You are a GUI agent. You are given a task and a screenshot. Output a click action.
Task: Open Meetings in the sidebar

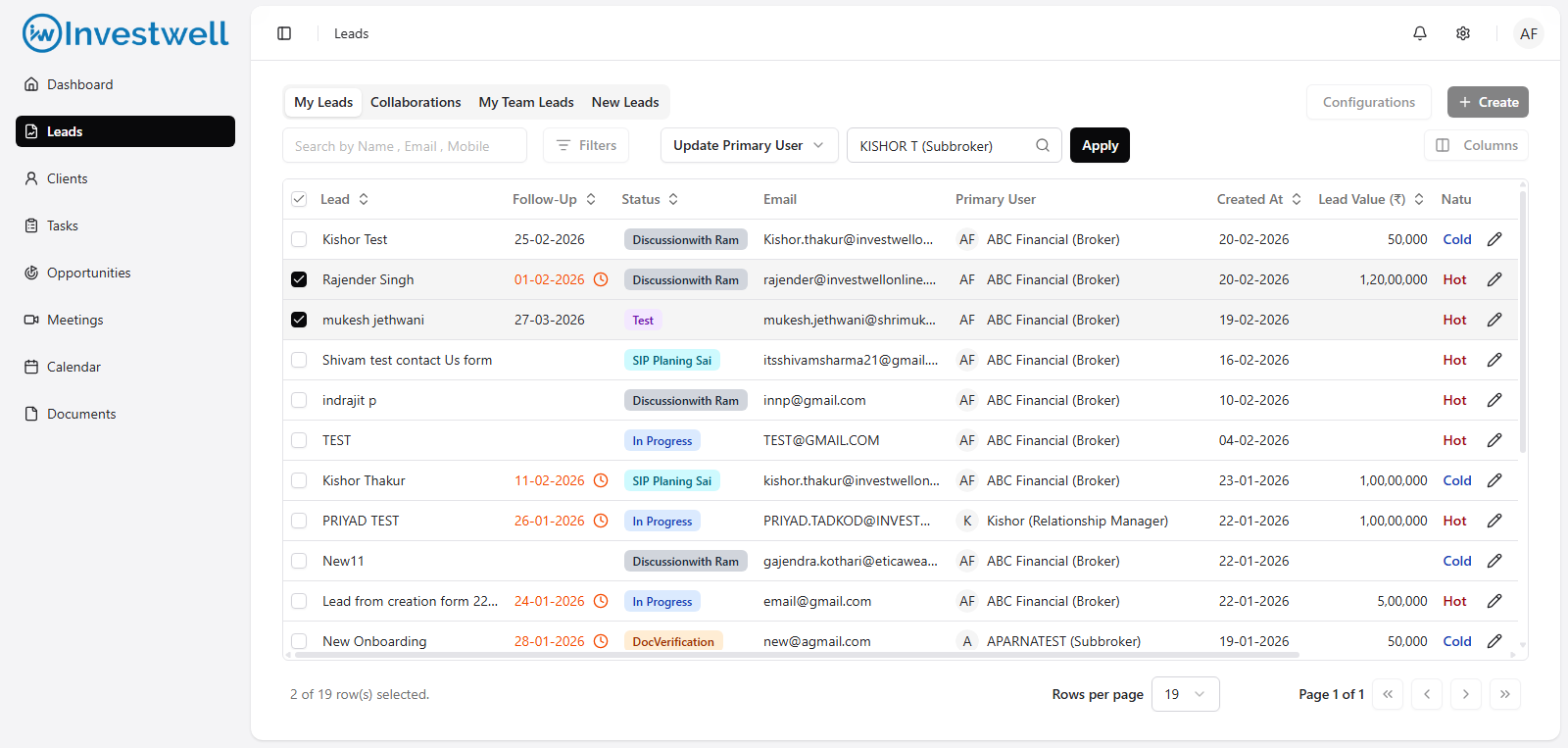(x=125, y=320)
